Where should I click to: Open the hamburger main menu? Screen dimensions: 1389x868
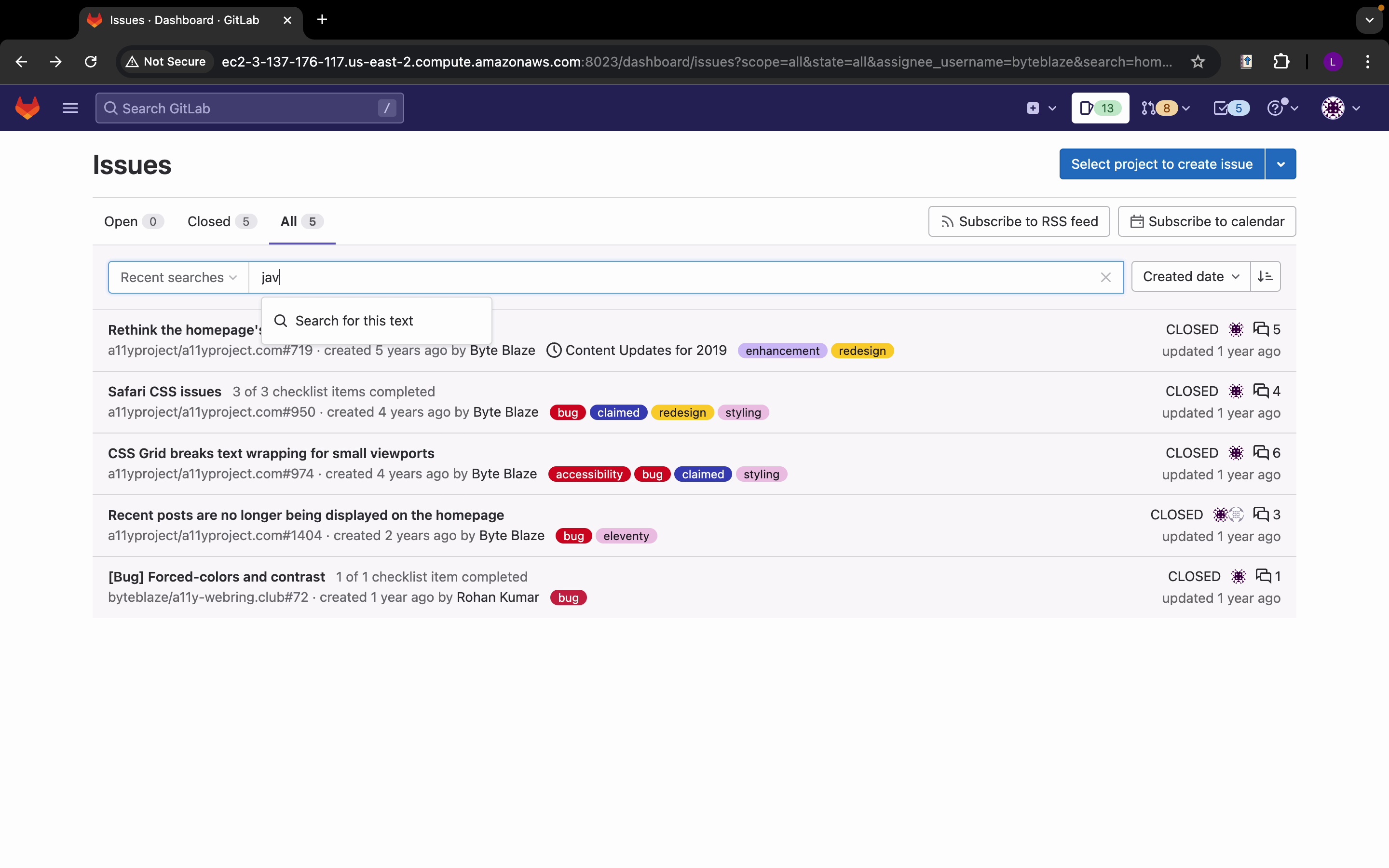pos(70,108)
